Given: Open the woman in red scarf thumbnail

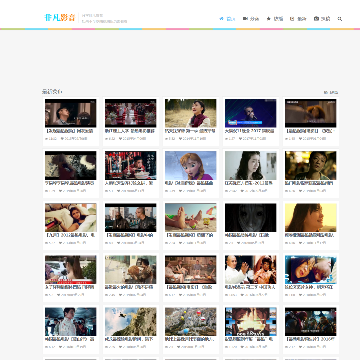Looking at the screenshot, I should click(191, 113).
